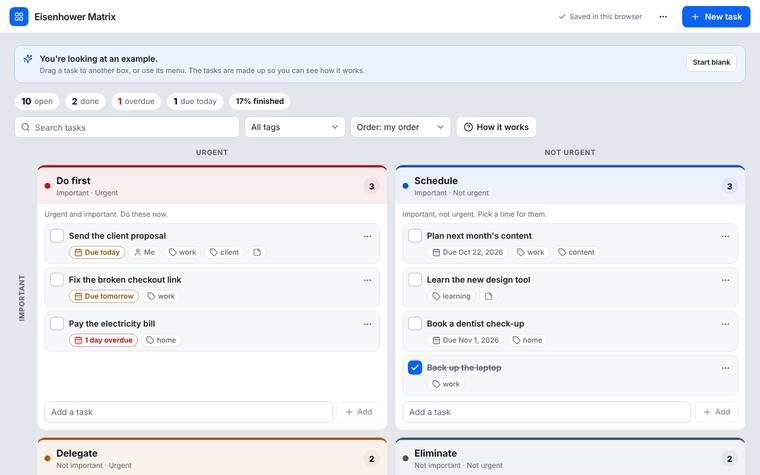Open the Order: my order dropdown
The width and height of the screenshot is (760, 475).
(400, 127)
